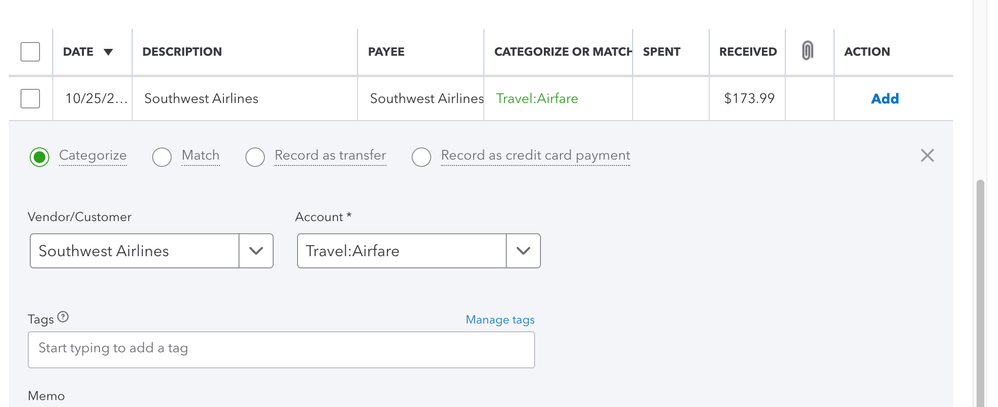Screen dimensions: 998x407
Task: Click the Description column header
Action: 182,52
